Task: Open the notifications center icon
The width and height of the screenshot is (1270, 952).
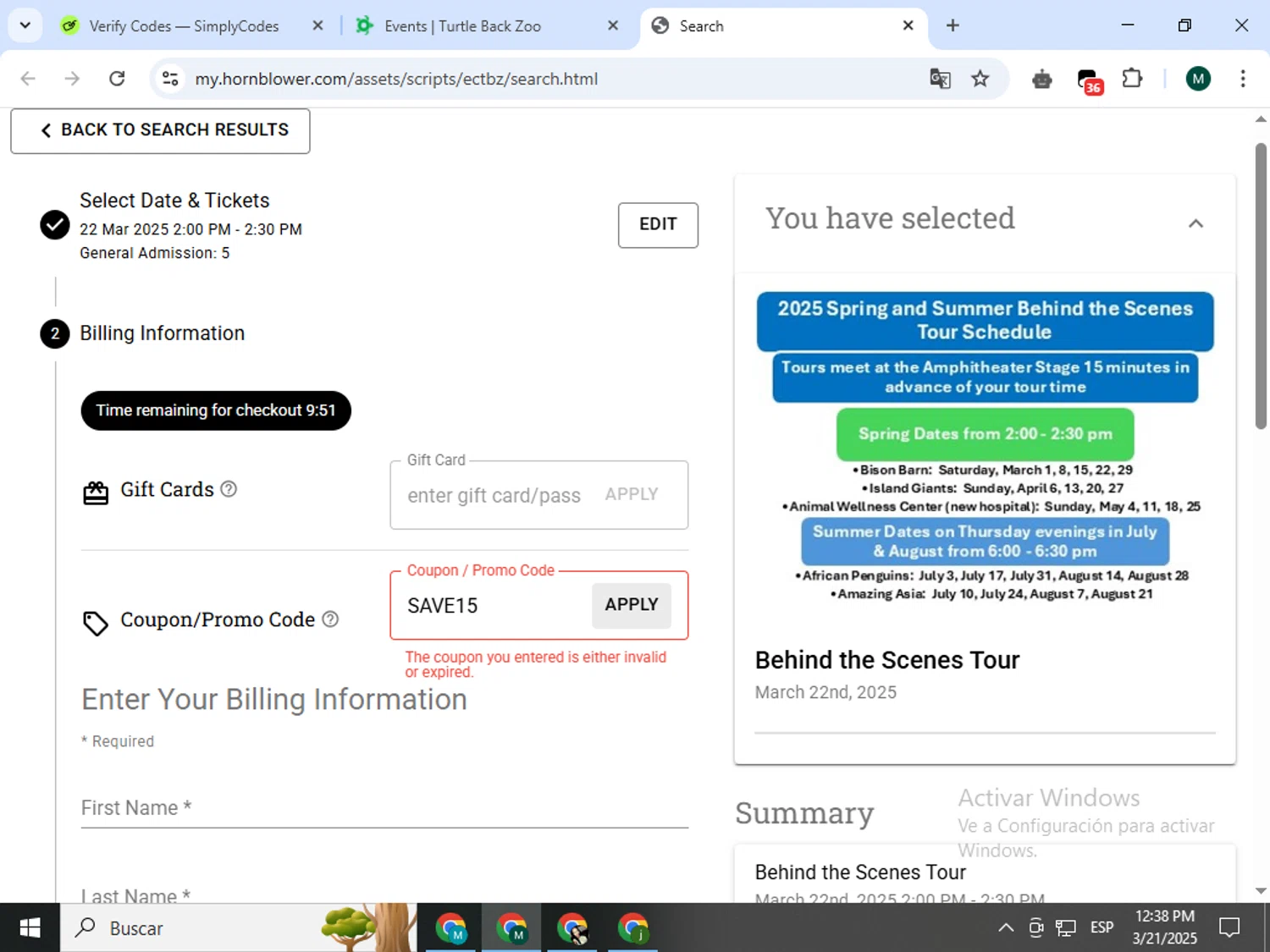Action: tap(1229, 928)
